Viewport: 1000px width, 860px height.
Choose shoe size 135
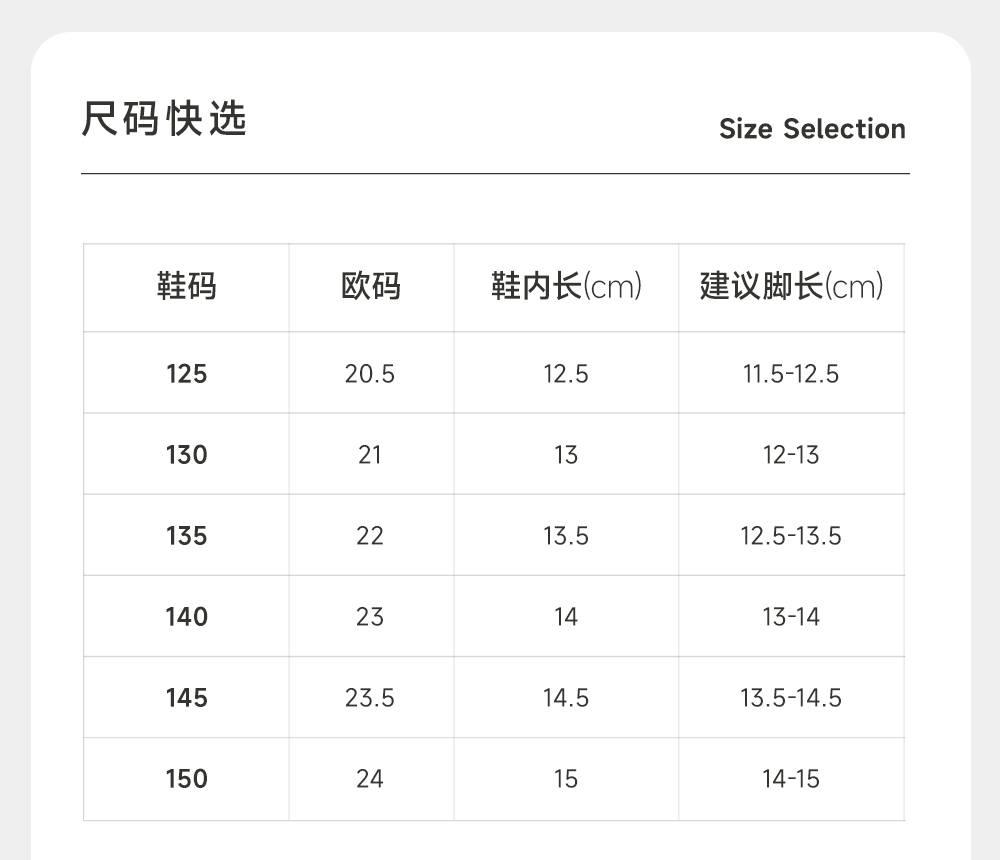click(187, 536)
